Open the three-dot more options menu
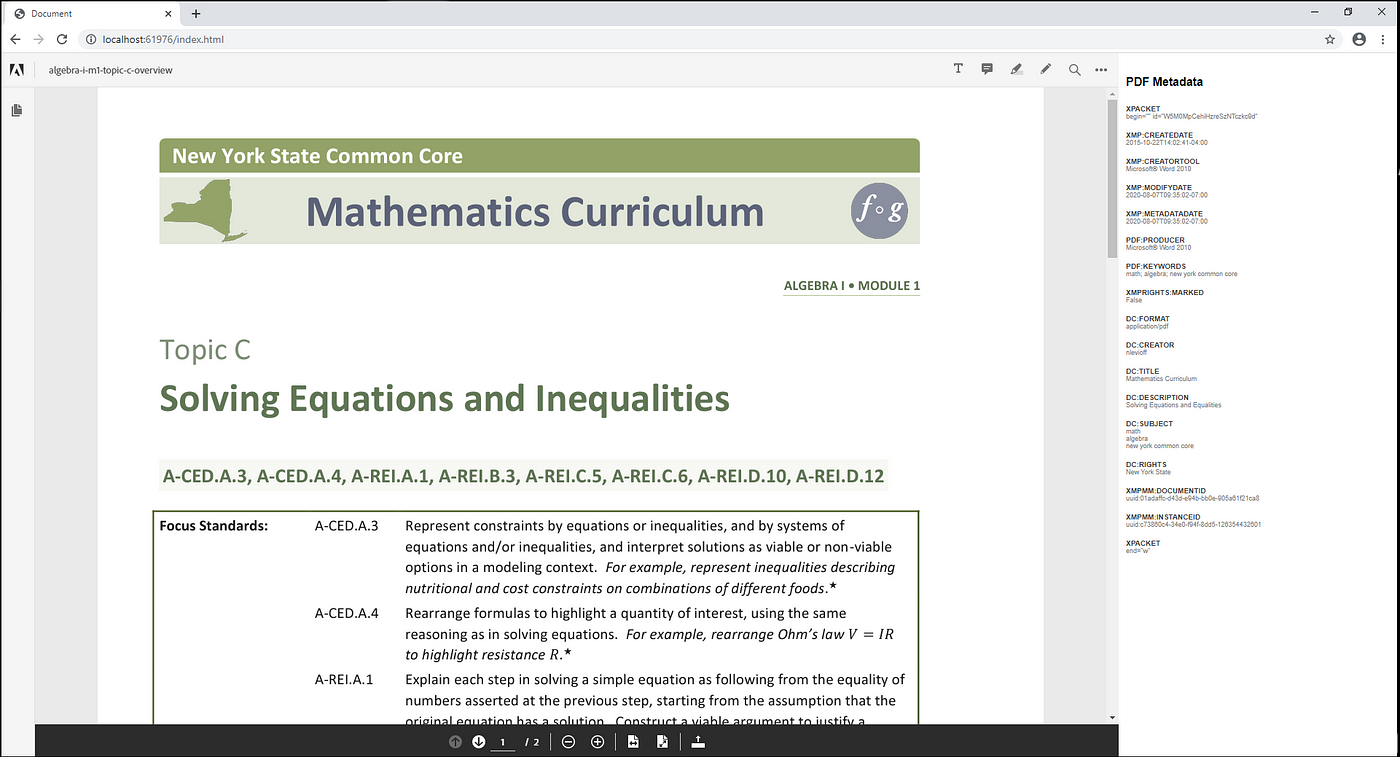 pos(1101,70)
